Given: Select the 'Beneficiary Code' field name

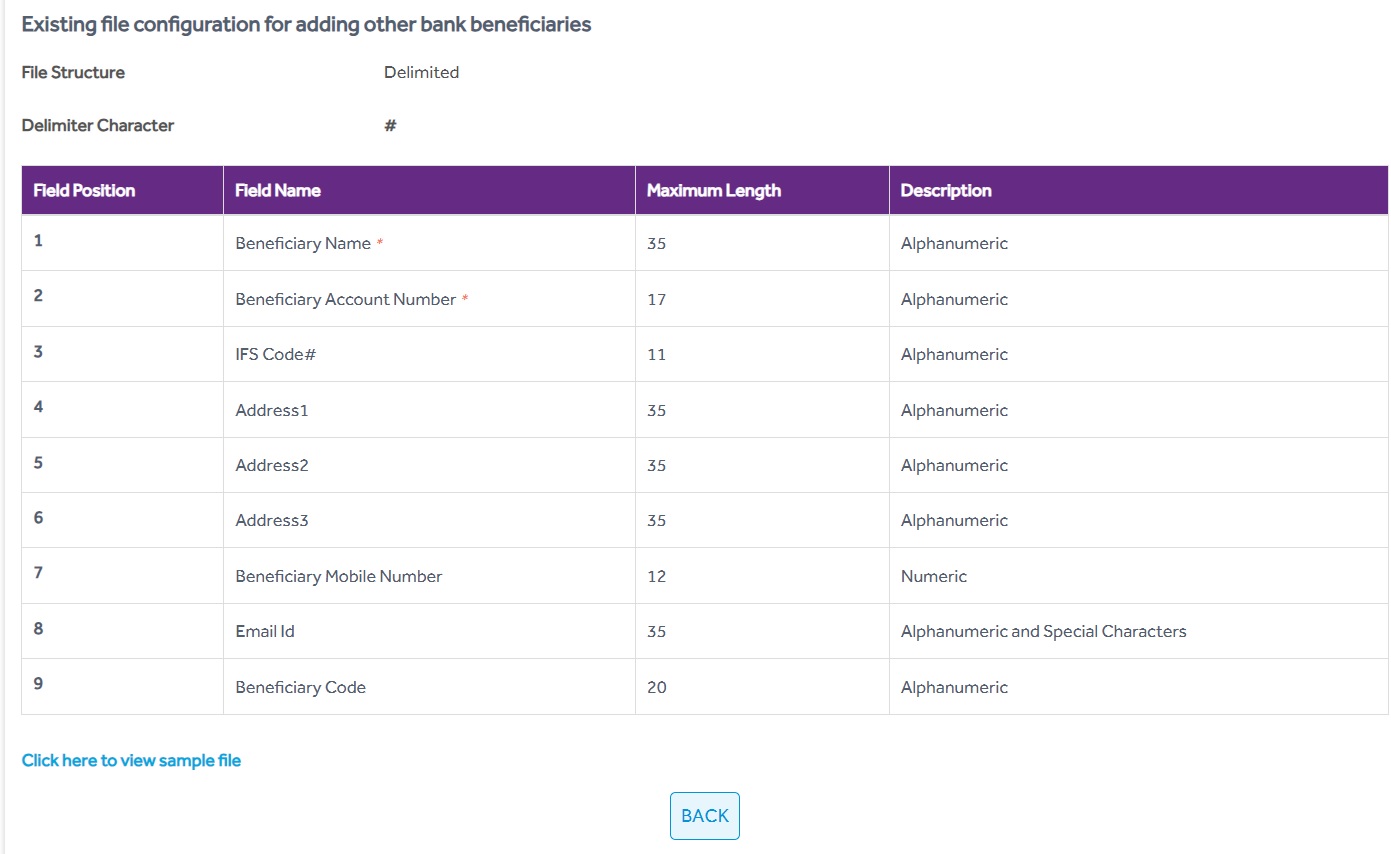Looking at the screenshot, I should 300,687.
